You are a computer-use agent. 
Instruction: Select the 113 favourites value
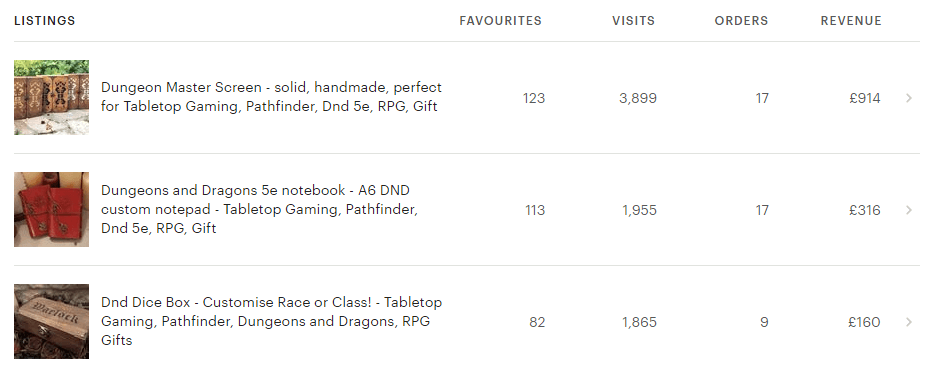(535, 210)
